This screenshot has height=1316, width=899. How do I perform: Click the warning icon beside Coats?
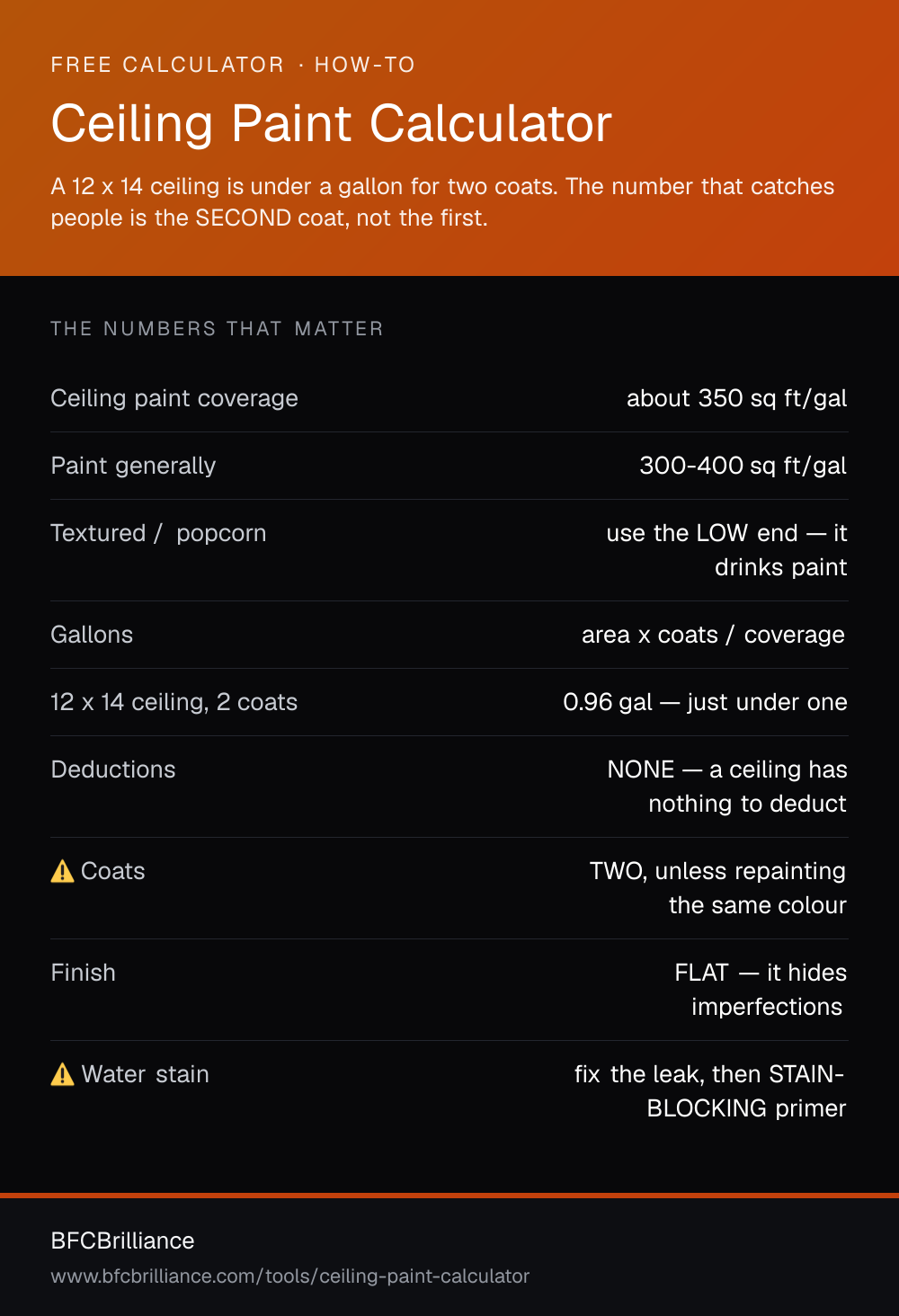coord(62,871)
